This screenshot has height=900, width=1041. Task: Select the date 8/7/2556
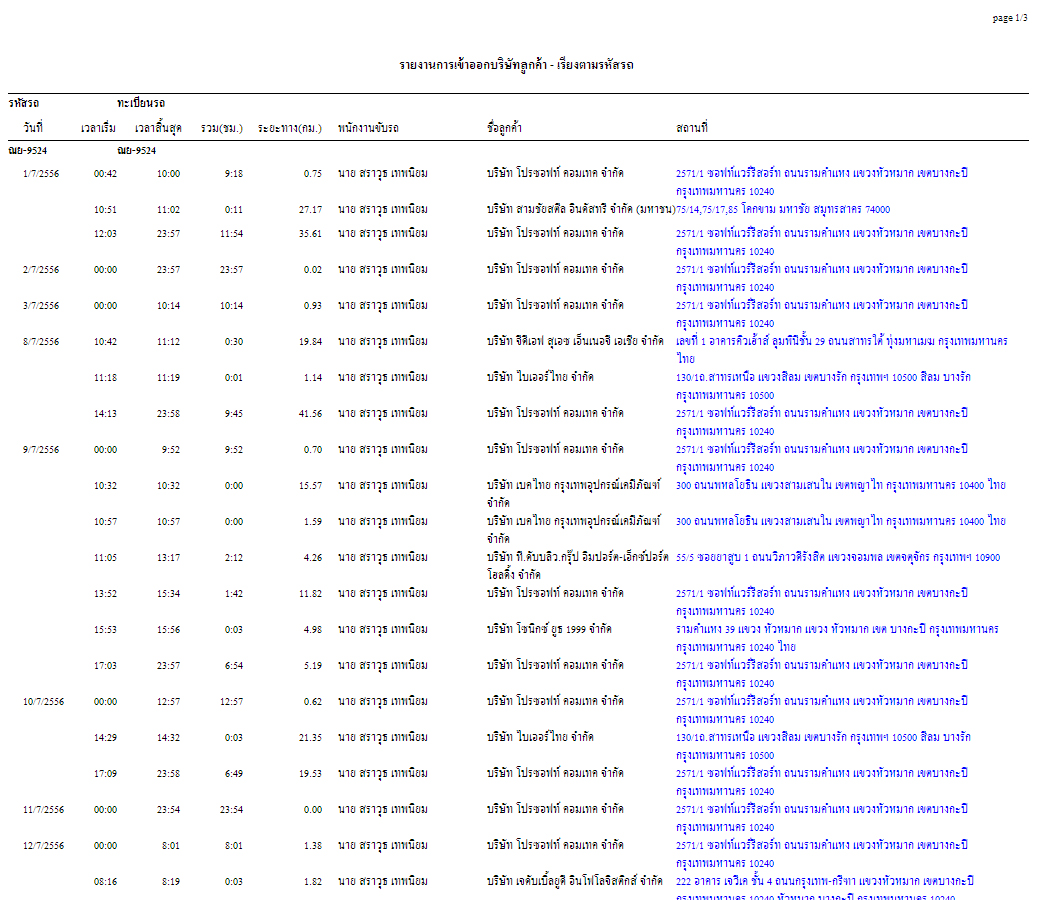(x=40, y=342)
